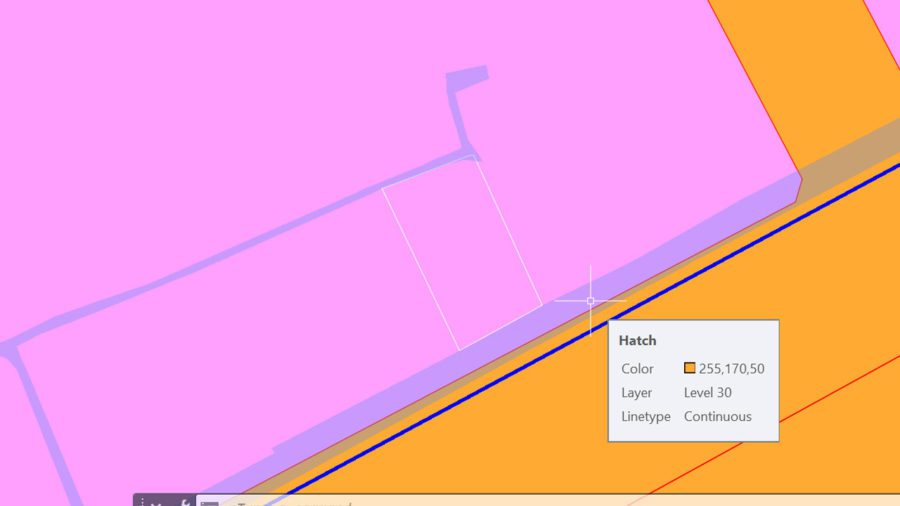Click the Hatch tooltip title
This screenshot has height=506, width=900.
(637, 340)
